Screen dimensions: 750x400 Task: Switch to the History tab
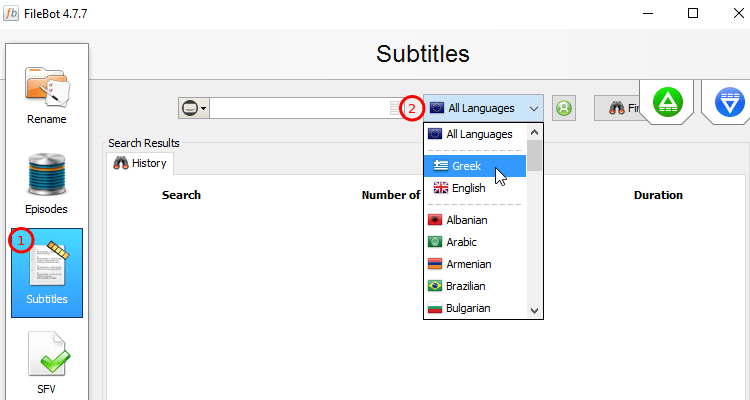coord(140,163)
